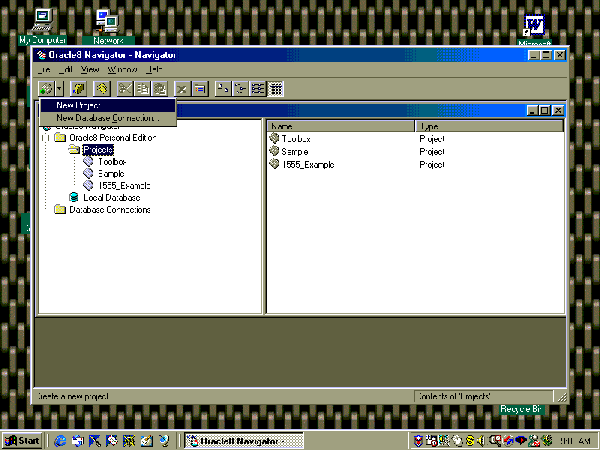Viewport: 600px width, 450px height.
Task: Select Oracle8 Personal Edition in the tree
Action: [x=112, y=137]
